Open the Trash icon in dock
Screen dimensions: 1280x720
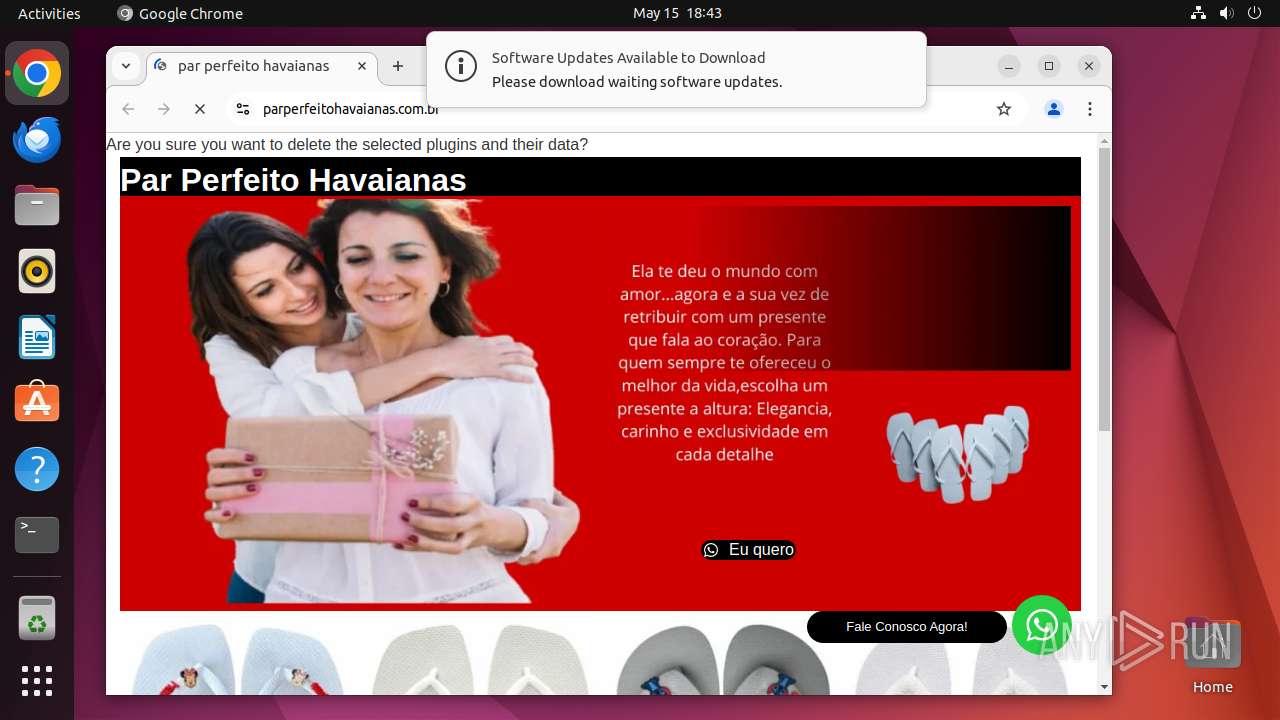[37, 618]
